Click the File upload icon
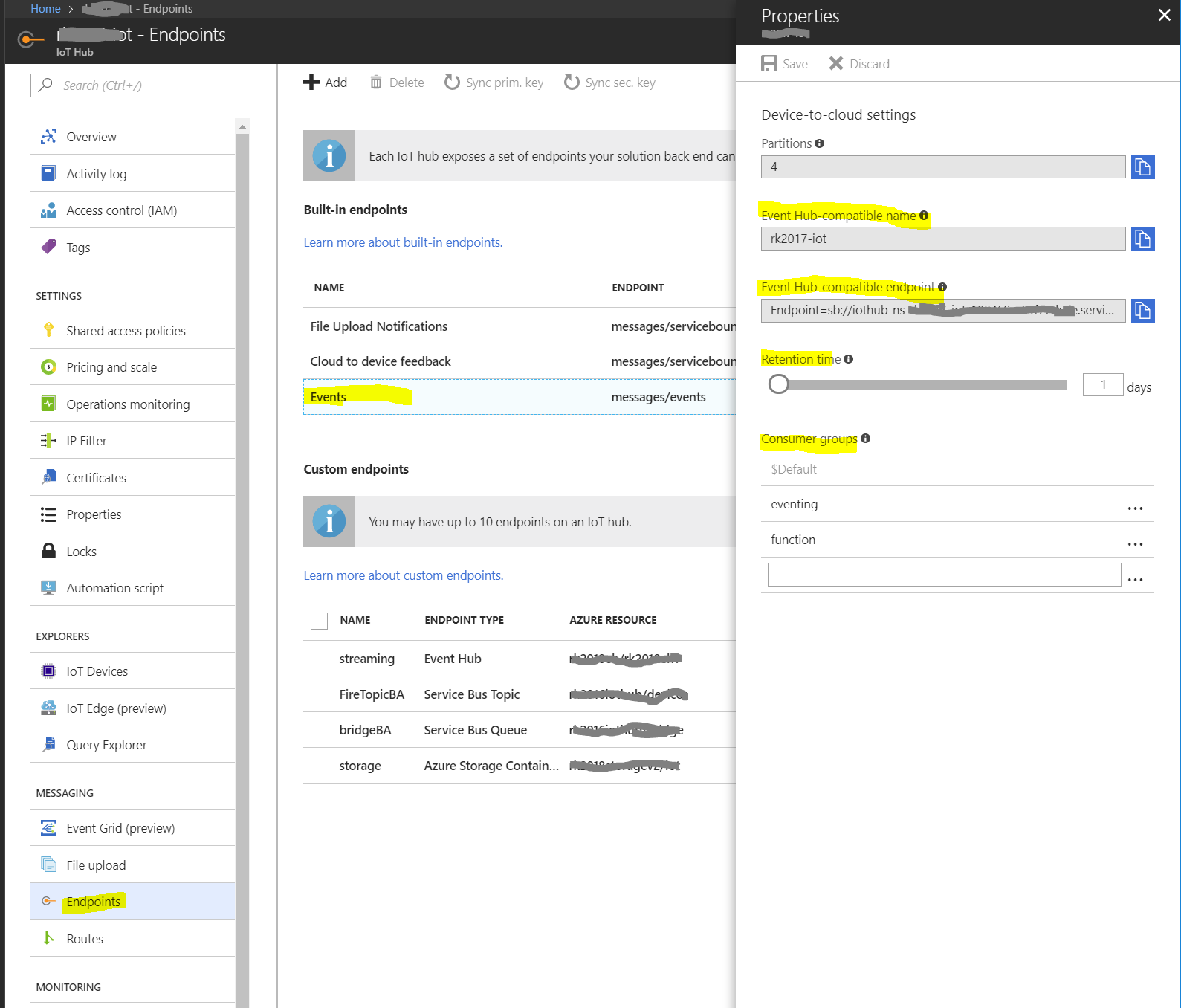1181x1008 pixels. pyautogui.click(x=48, y=865)
